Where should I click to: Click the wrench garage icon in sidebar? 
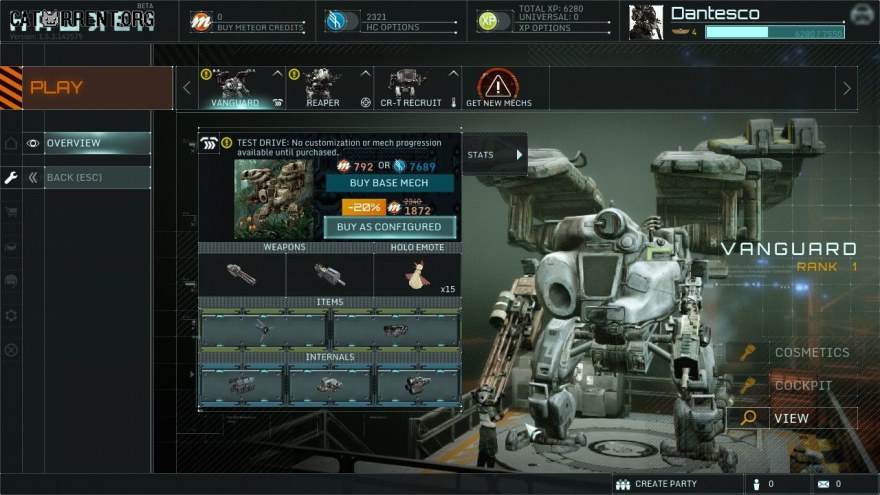[x=11, y=178]
